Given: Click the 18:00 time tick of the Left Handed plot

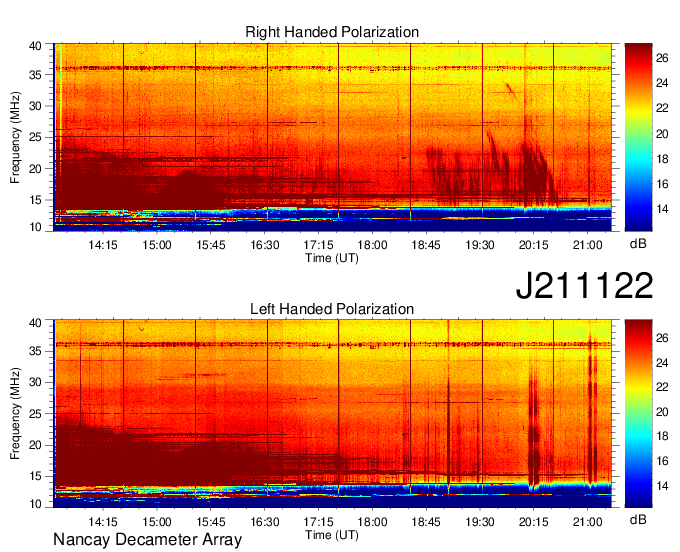Looking at the screenshot, I should click(373, 521).
